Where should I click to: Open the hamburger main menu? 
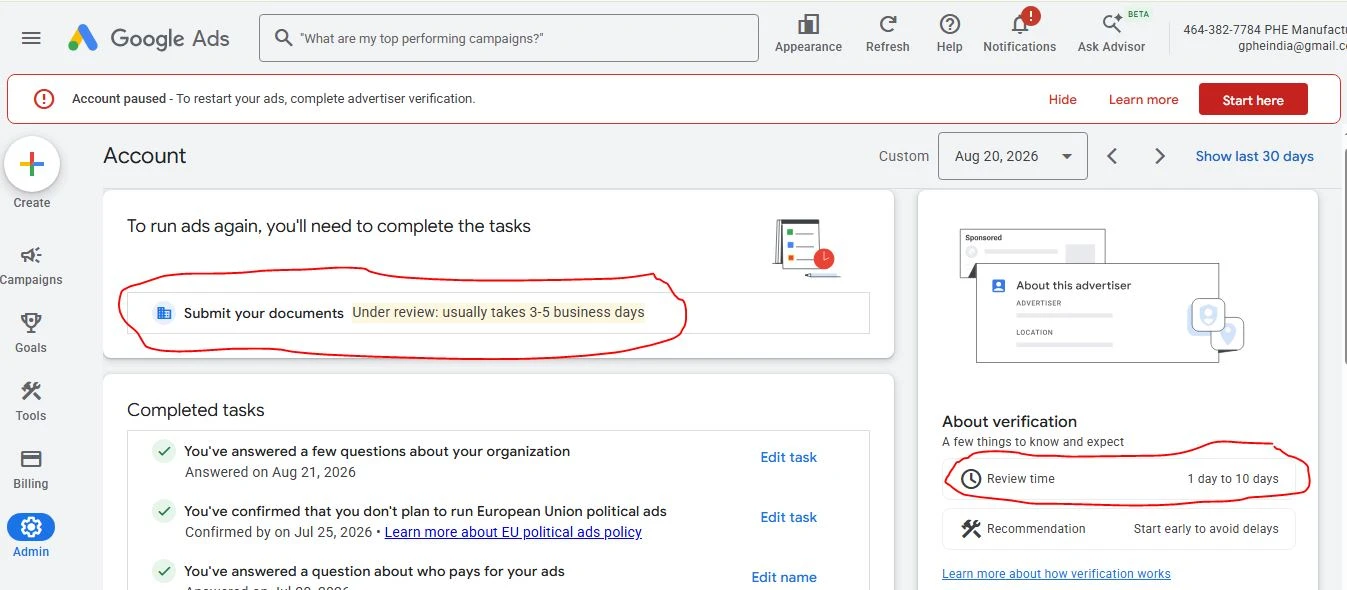(x=31, y=38)
